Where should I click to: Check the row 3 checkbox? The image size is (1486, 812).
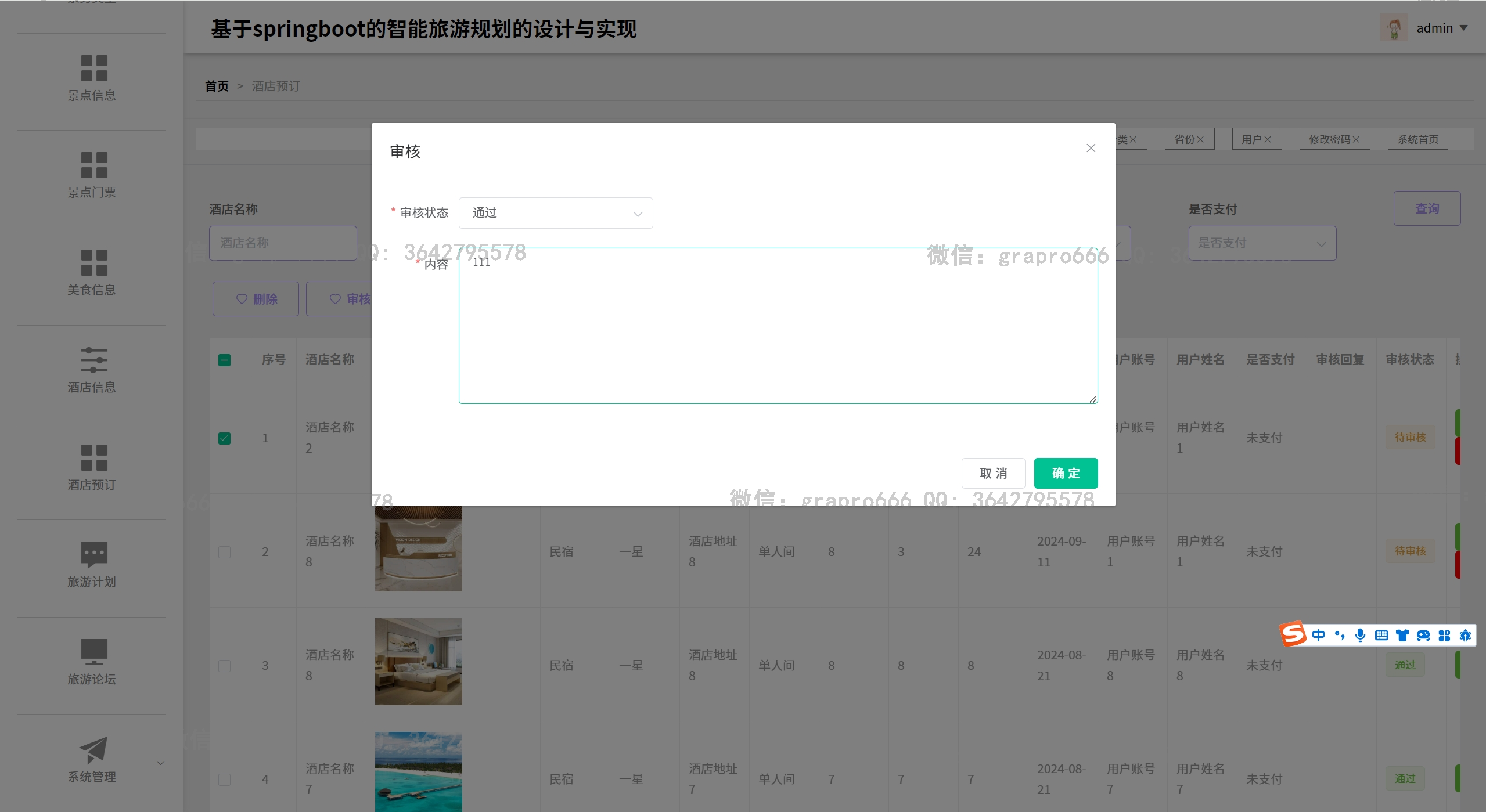(x=224, y=666)
